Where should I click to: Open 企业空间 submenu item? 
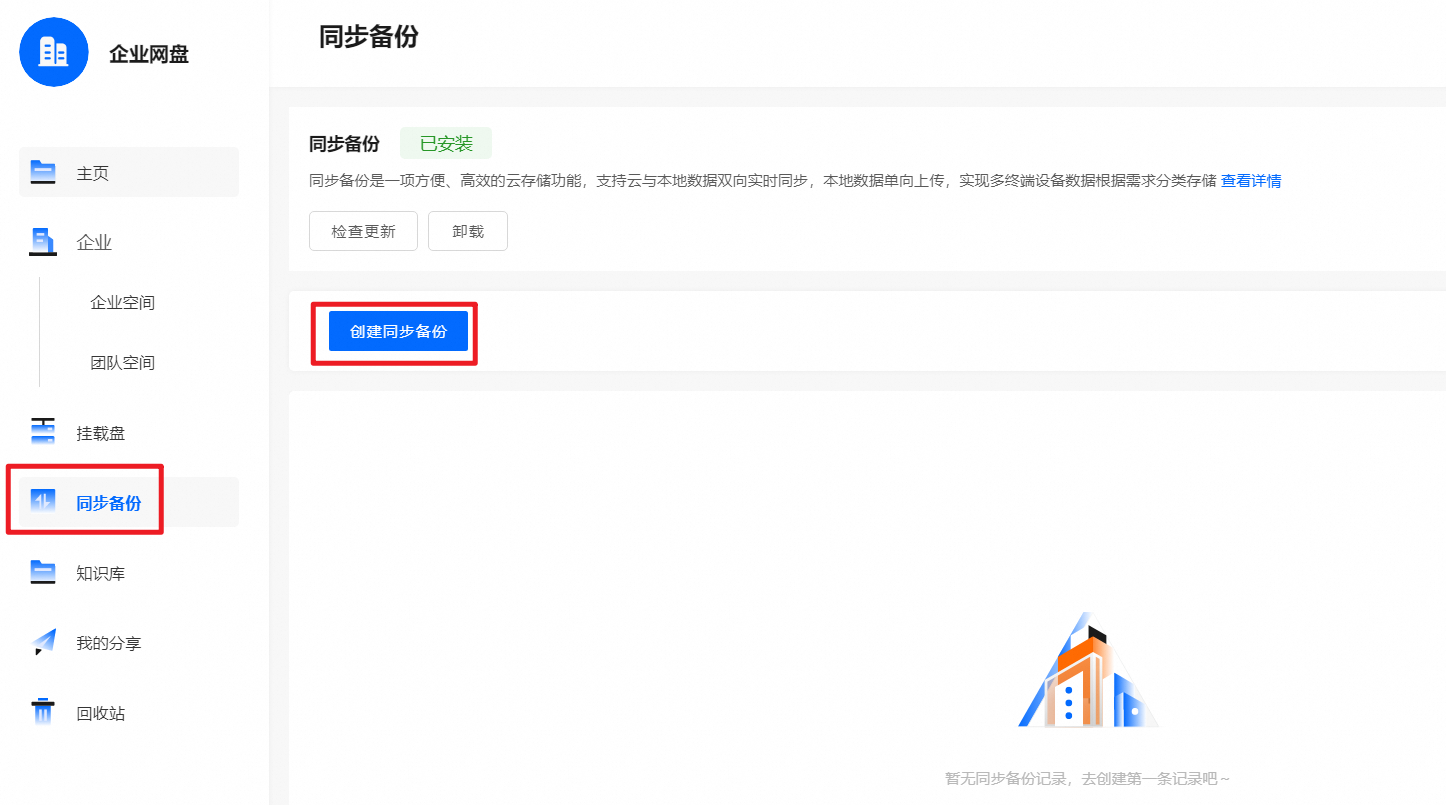coord(123,302)
